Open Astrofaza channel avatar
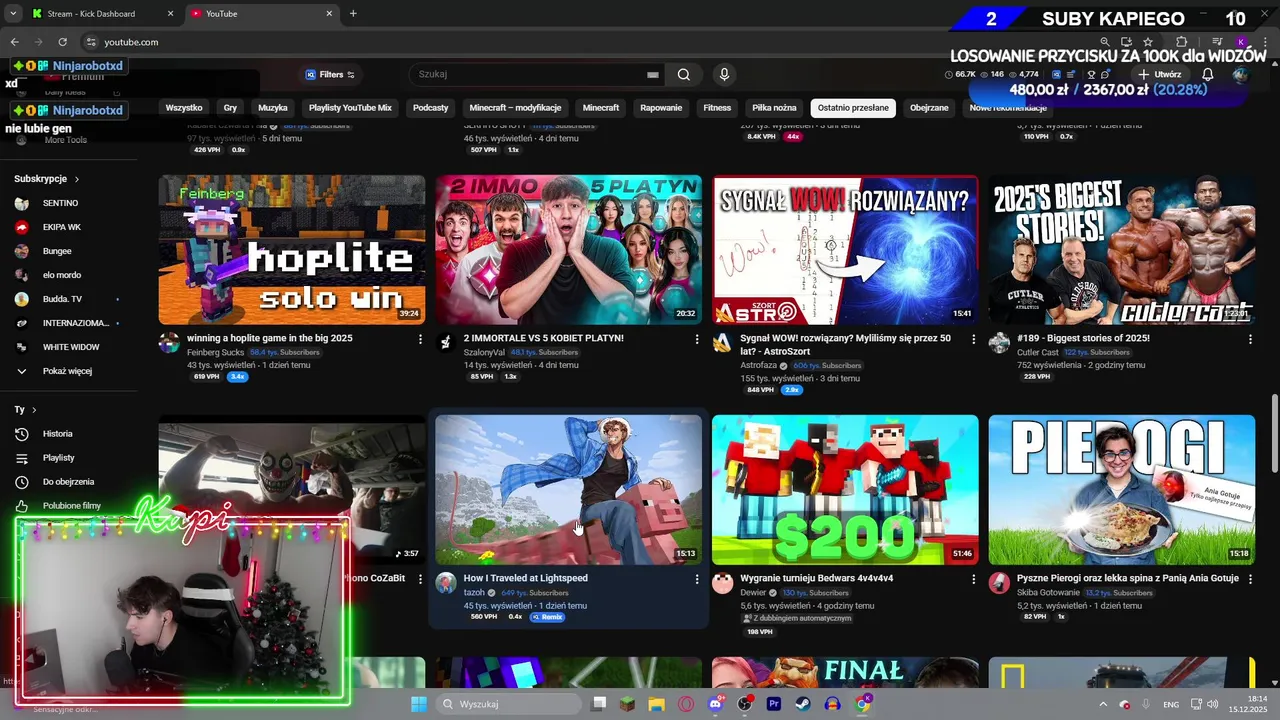 (722, 343)
